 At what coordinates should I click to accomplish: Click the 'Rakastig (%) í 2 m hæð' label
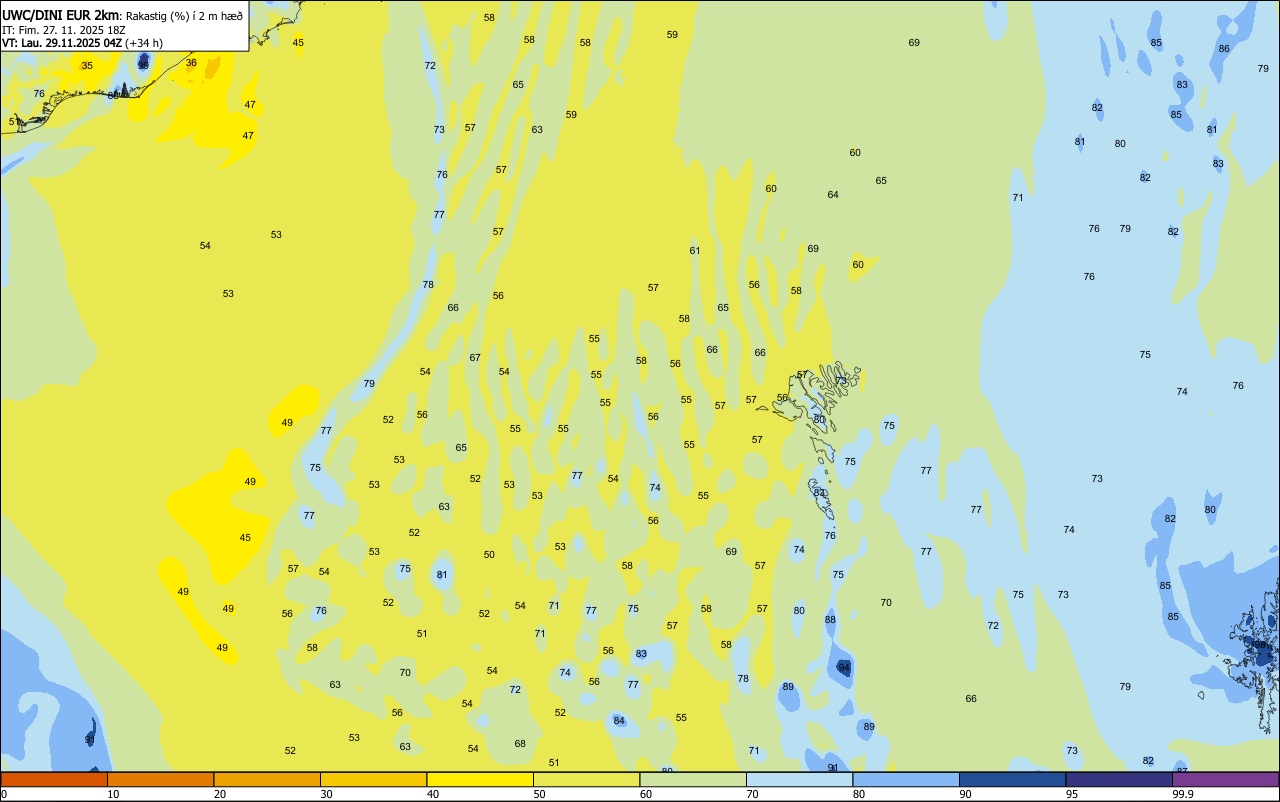pyautogui.click(x=184, y=16)
